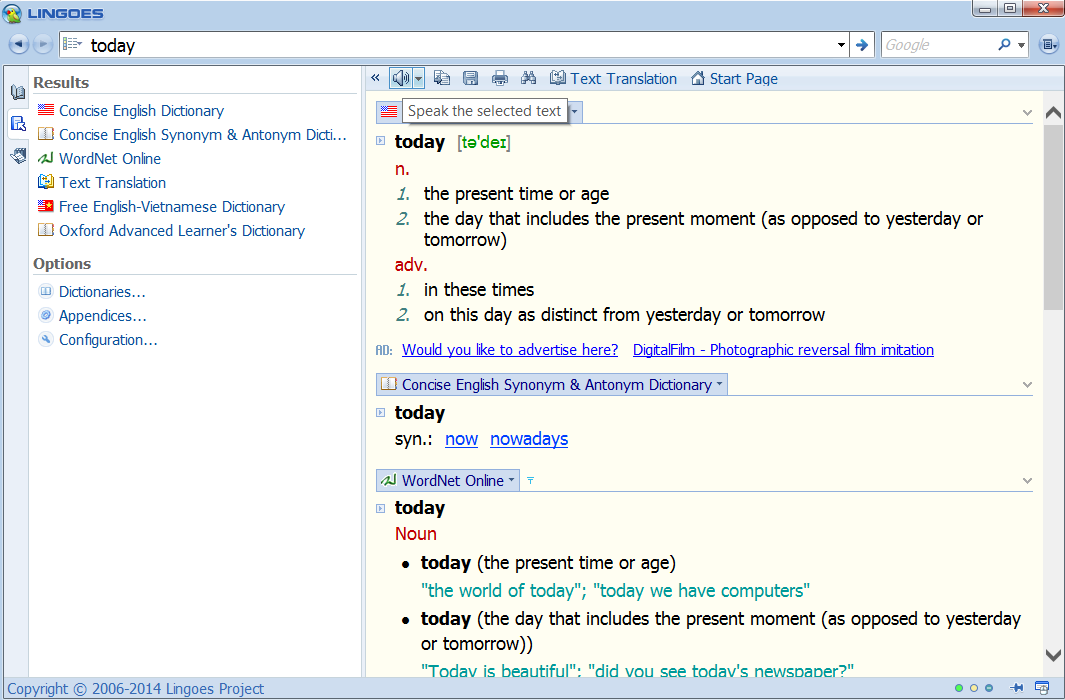This screenshot has height=700, width=1065.
Task: Open Text Translation from the toolbar
Action: click(x=613, y=79)
